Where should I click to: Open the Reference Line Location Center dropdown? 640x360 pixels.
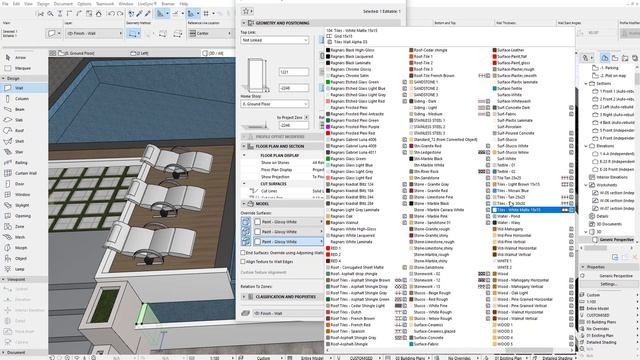[210, 33]
